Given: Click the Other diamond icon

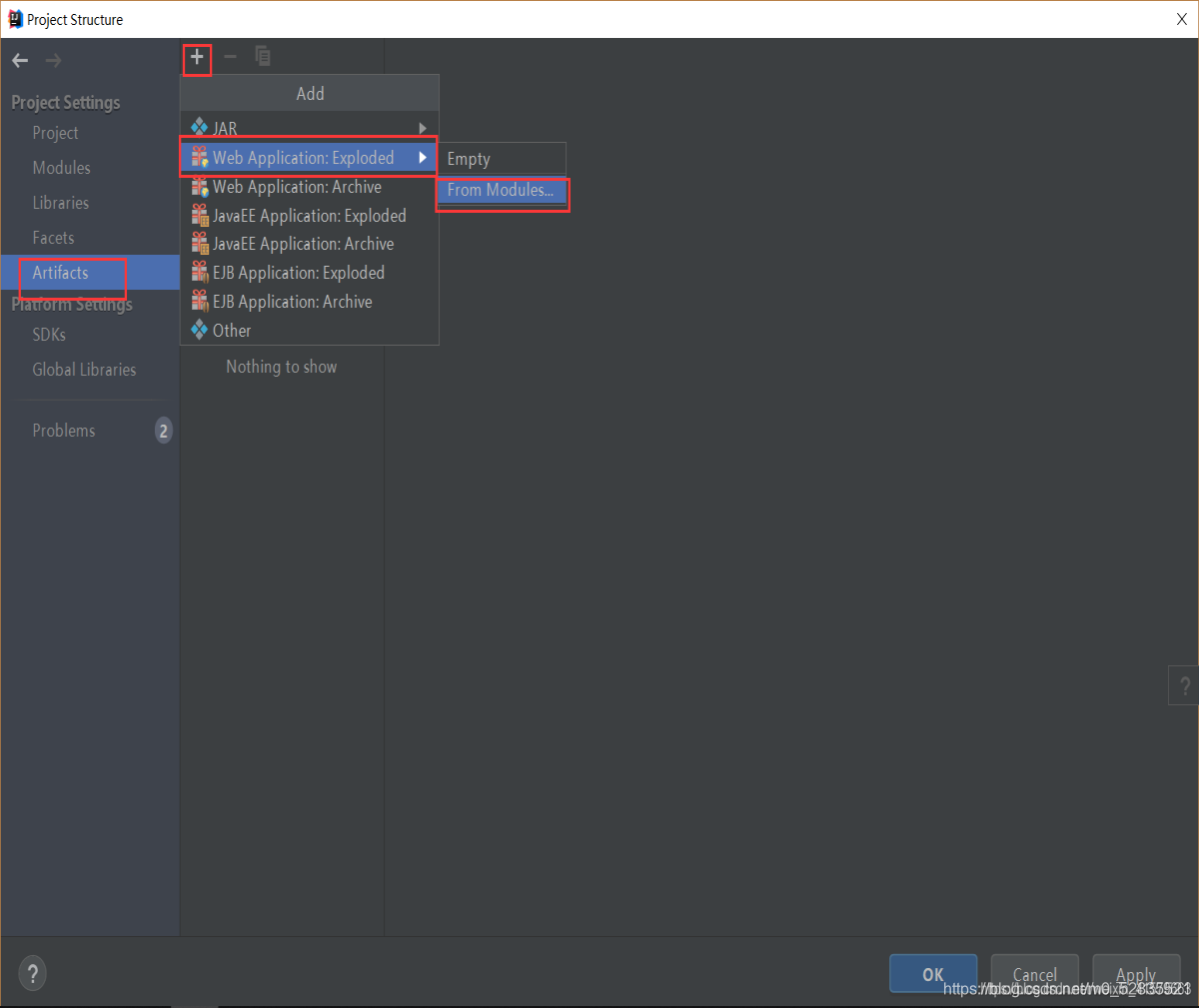Looking at the screenshot, I should point(200,329).
